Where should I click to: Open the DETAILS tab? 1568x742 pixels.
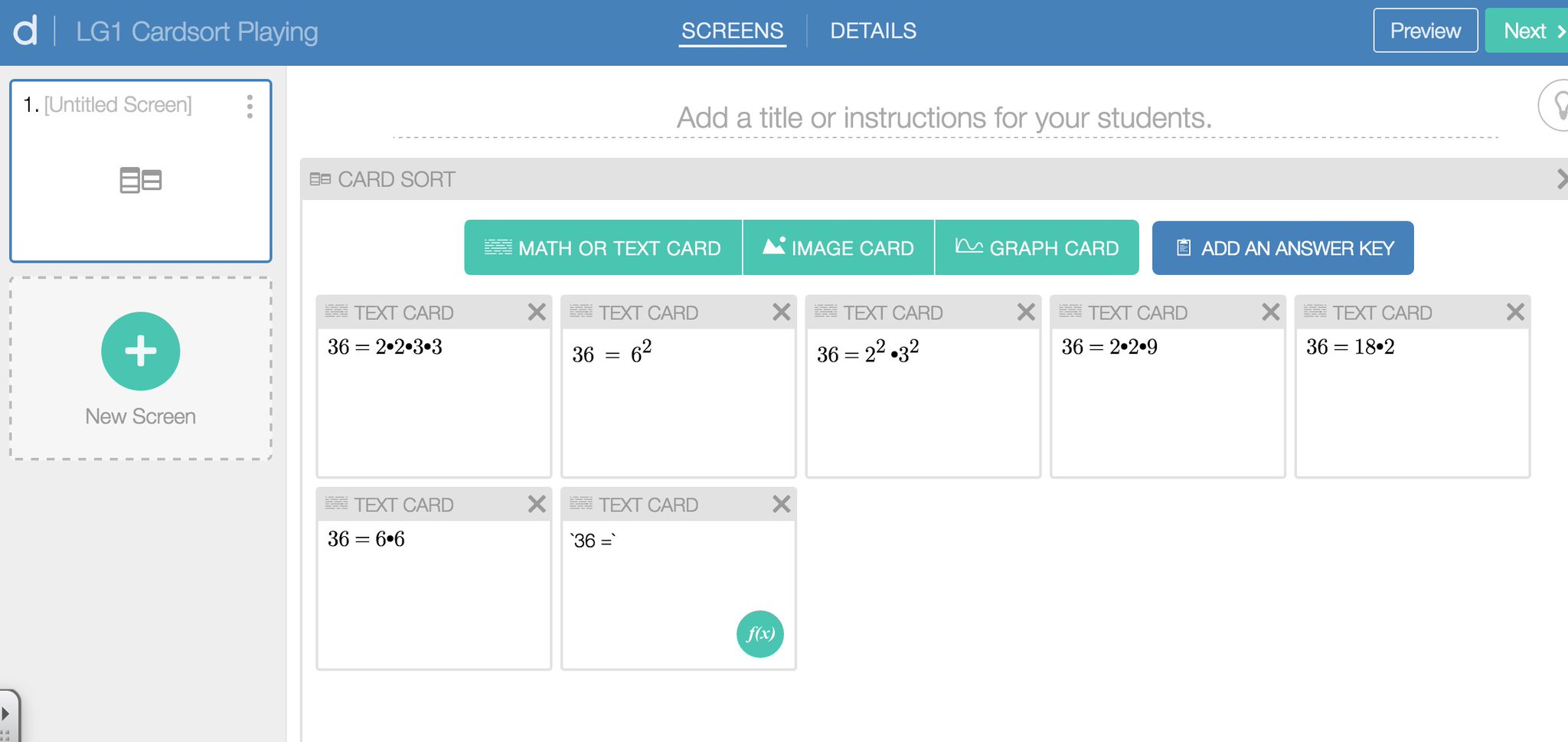(874, 31)
